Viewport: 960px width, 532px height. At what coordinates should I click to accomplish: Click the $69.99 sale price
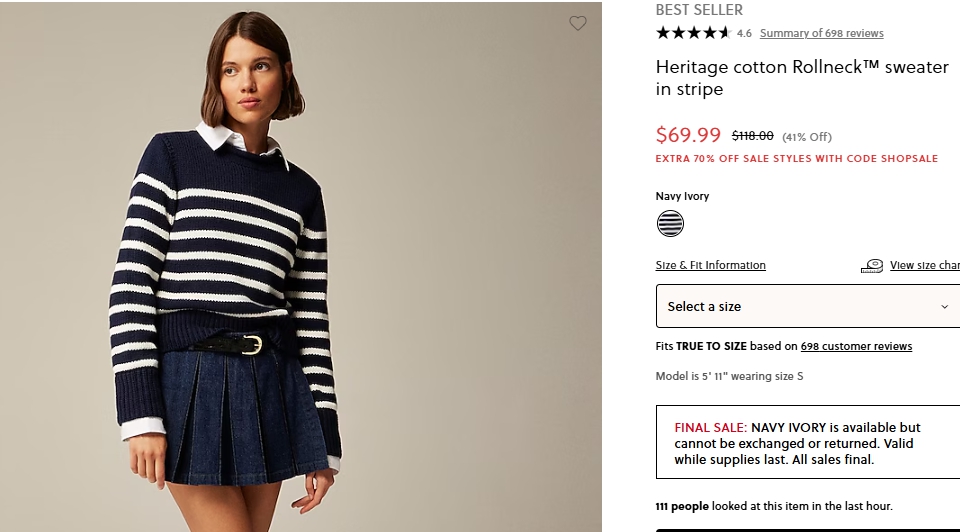point(688,135)
